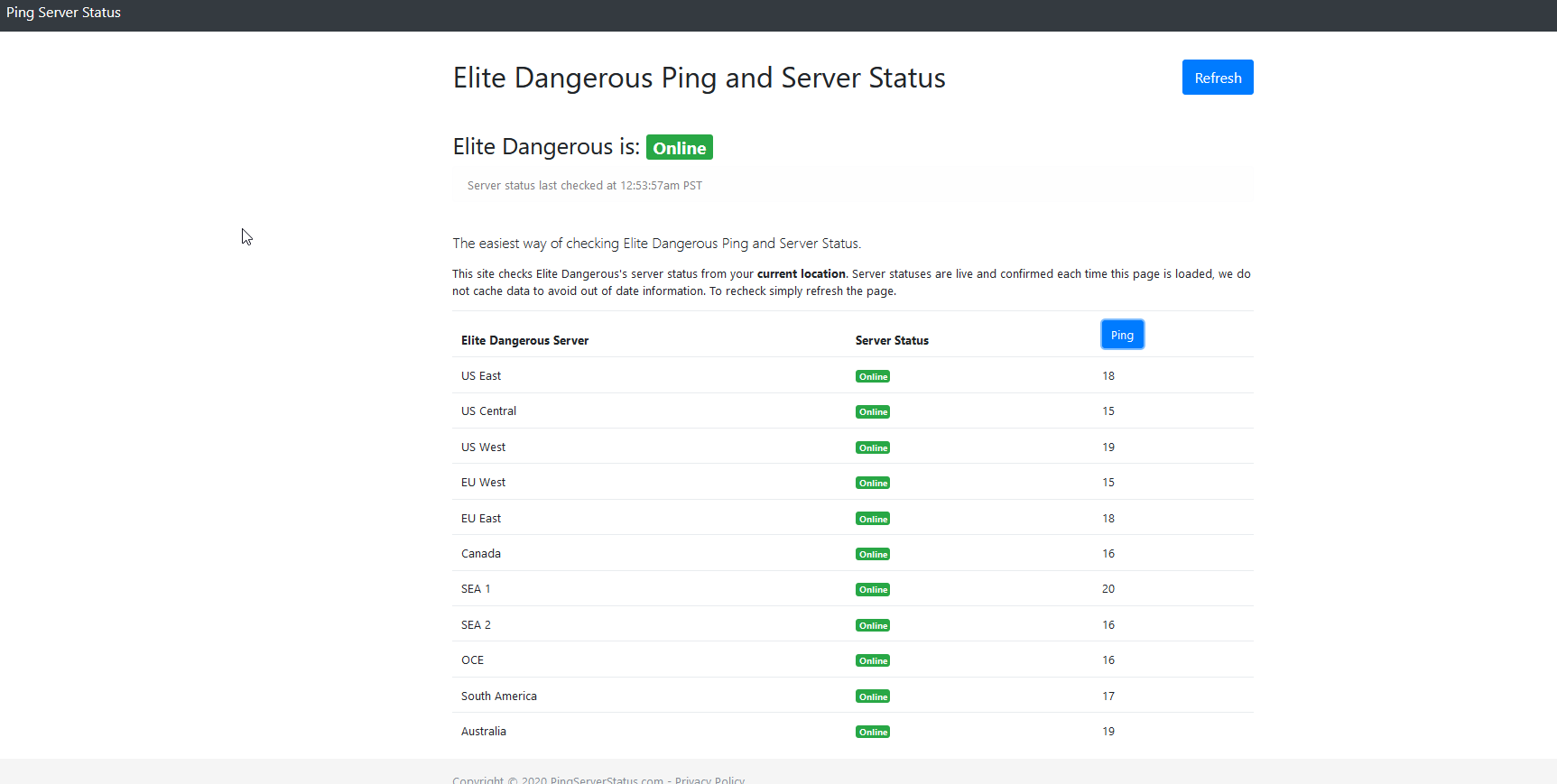This screenshot has height=784, width=1557.
Task: Click ping value 20 in SEA 1 row
Action: click(1108, 589)
